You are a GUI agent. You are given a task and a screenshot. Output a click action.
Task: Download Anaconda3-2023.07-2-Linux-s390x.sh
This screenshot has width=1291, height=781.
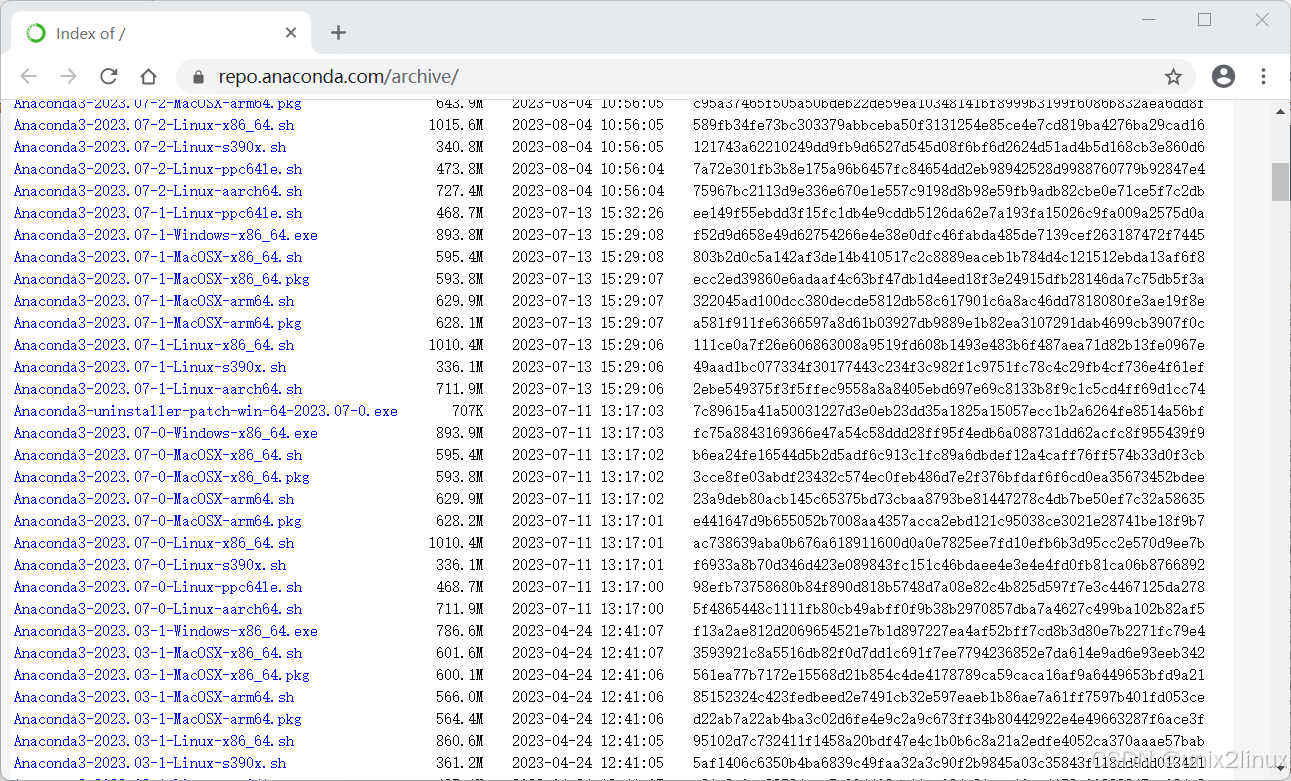[x=150, y=147]
